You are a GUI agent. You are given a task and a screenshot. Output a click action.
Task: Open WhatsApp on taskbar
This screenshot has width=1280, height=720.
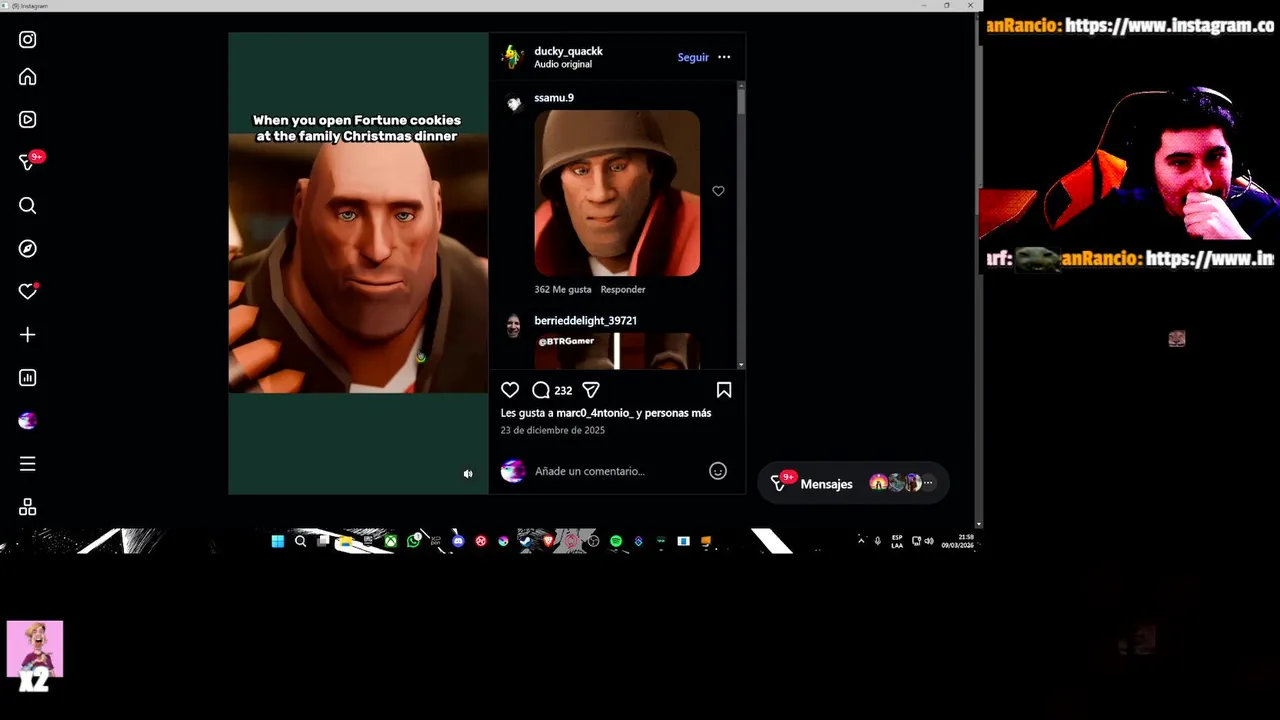[413, 541]
